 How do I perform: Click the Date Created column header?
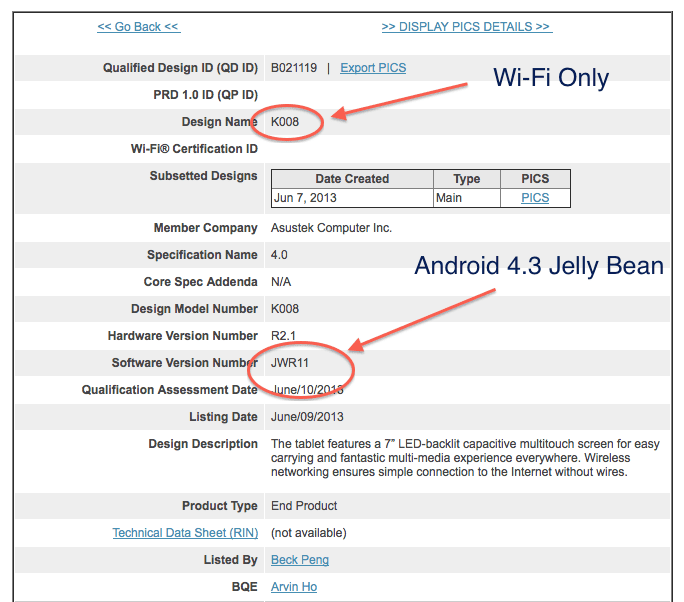point(352,179)
